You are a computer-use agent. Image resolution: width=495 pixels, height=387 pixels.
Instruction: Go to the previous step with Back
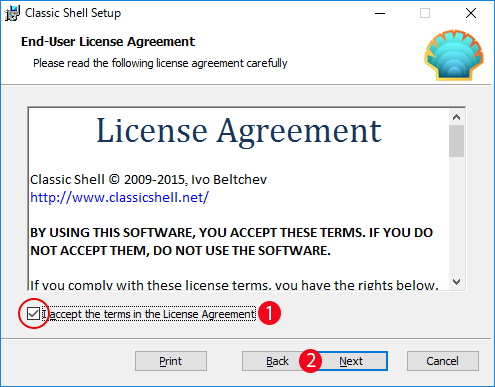pyautogui.click(x=273, y=361)
